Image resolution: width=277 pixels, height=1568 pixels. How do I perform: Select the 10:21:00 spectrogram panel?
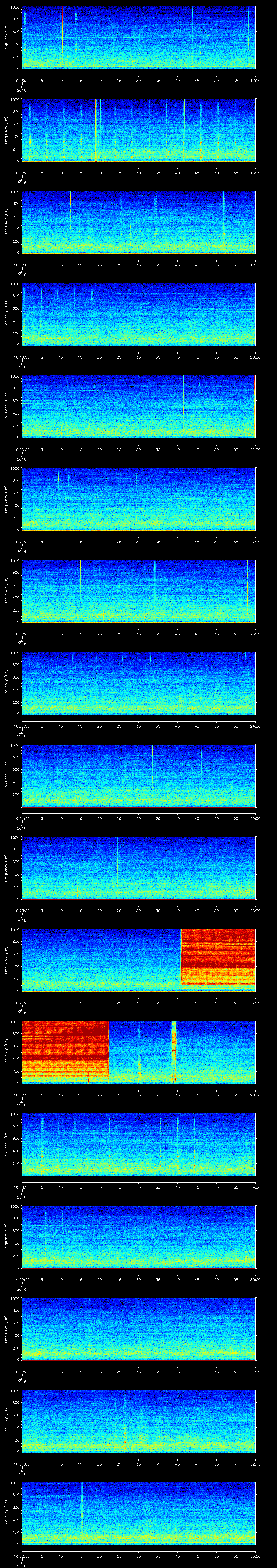138,499
